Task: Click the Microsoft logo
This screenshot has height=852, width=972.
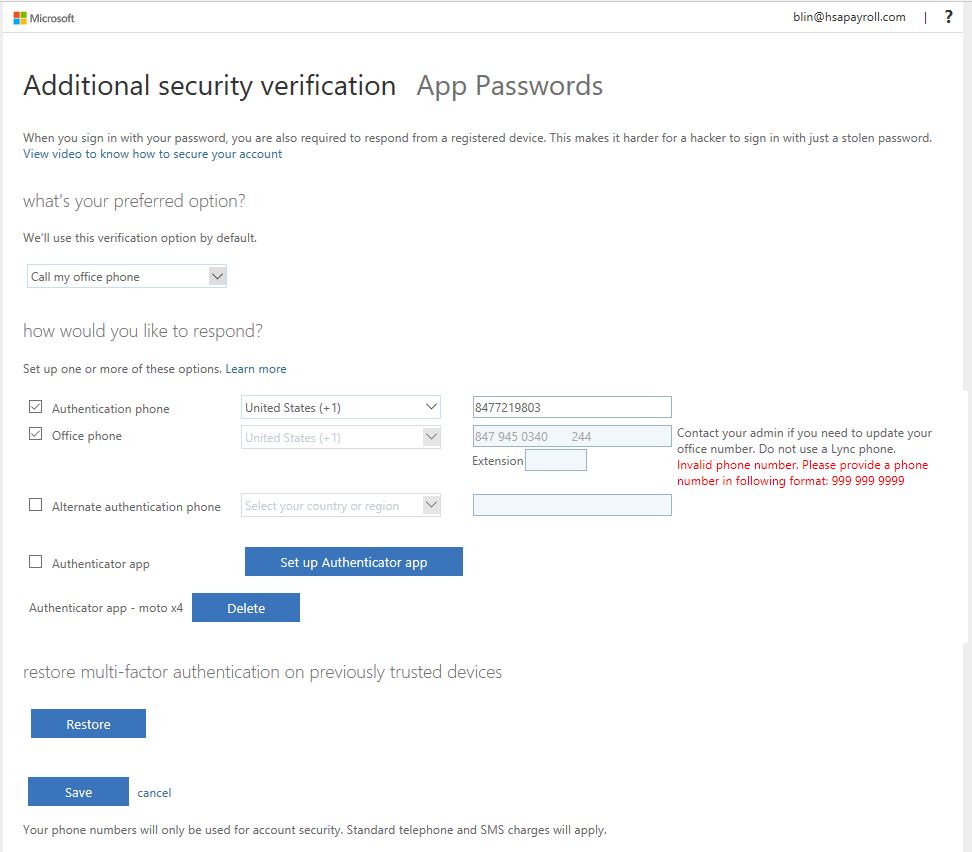Action: click(x=43, y=18)
